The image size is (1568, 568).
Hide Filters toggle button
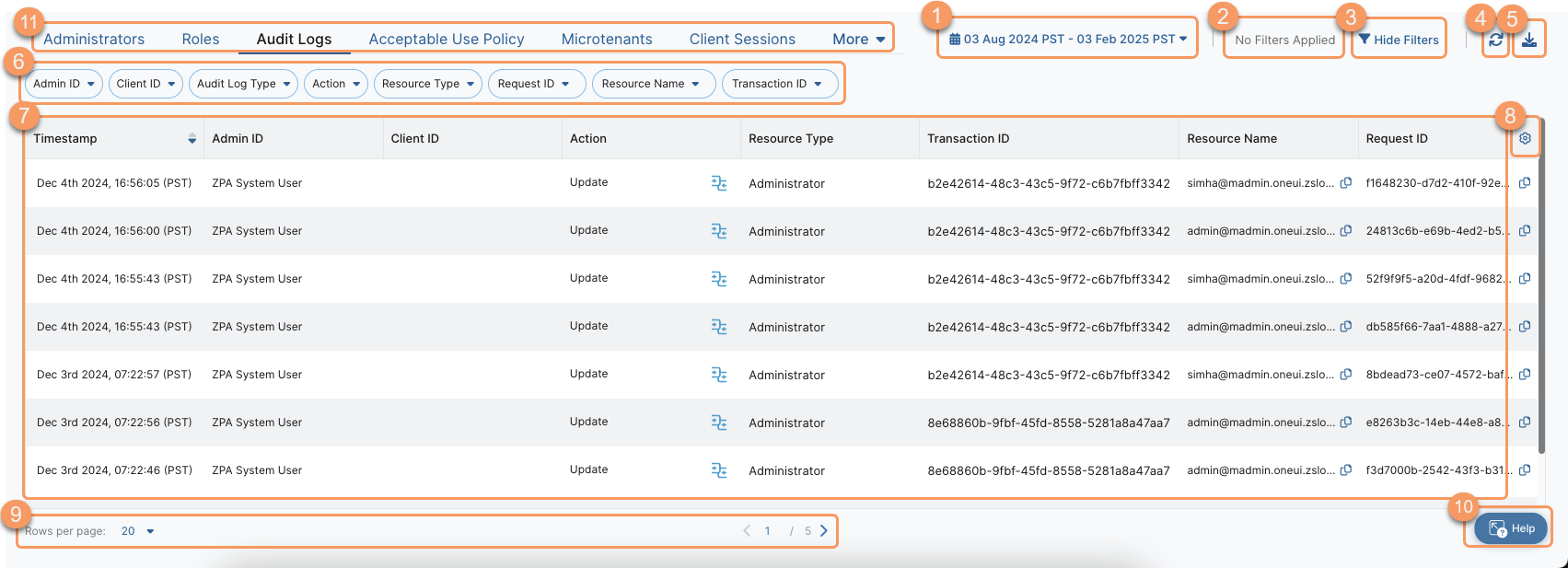(x=1398, y=40)
